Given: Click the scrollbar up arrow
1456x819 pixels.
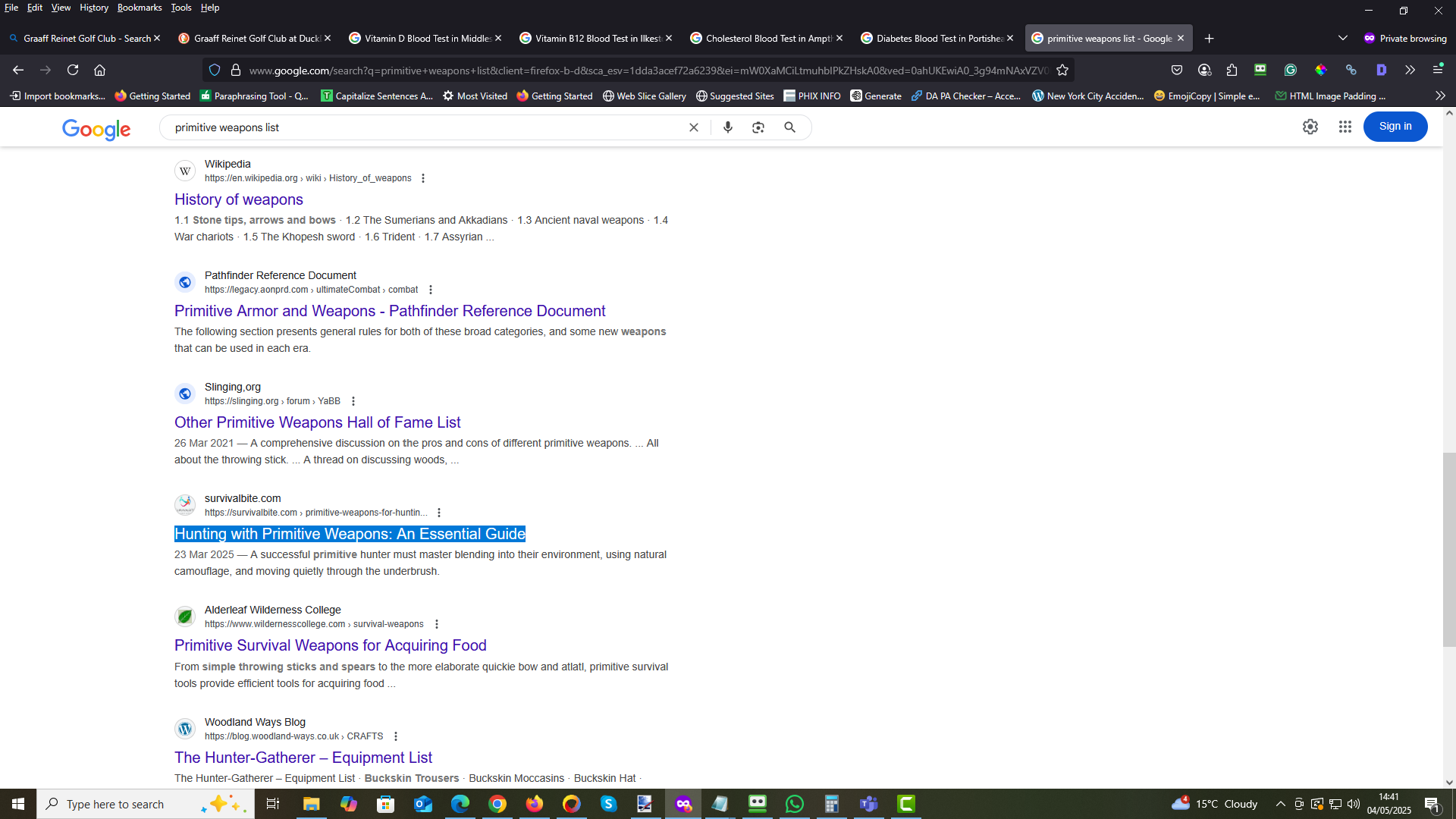Looking at the screenshot, I should (x=1449, y=113).
